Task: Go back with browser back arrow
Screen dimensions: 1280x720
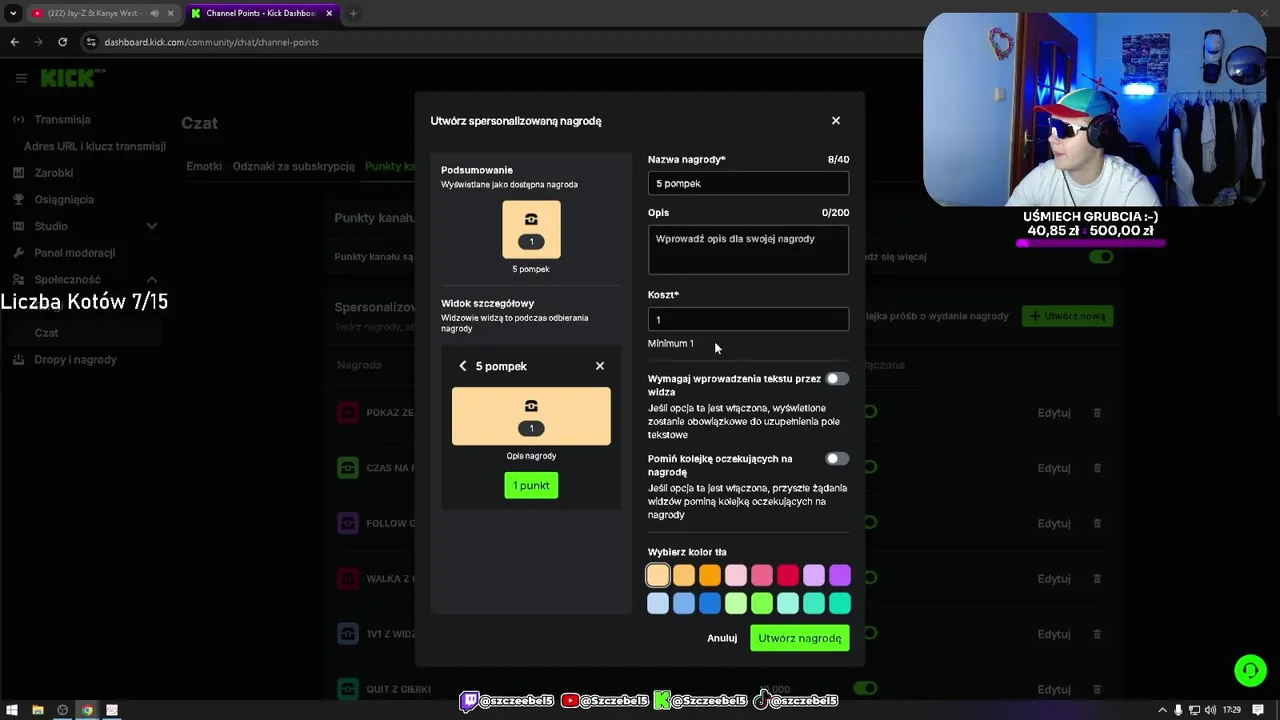Action: 14,42
